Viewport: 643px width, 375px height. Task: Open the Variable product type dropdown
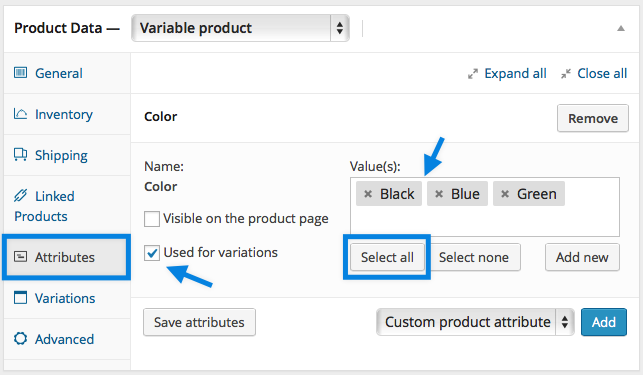point(240,28)
